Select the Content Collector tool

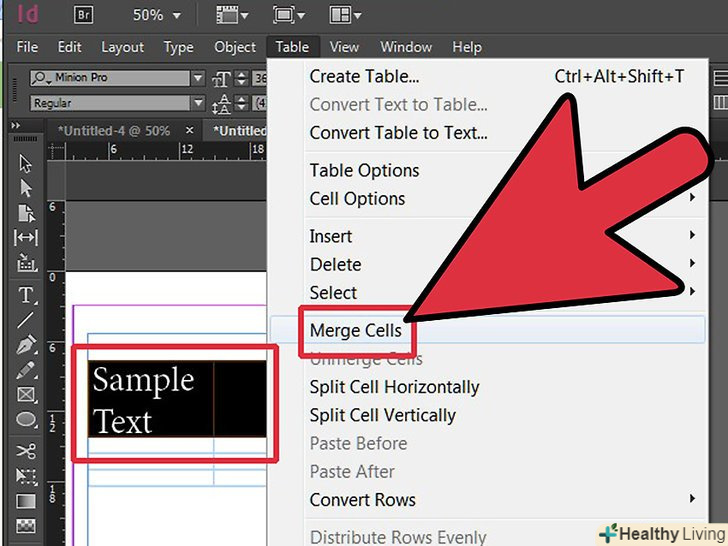26,262
